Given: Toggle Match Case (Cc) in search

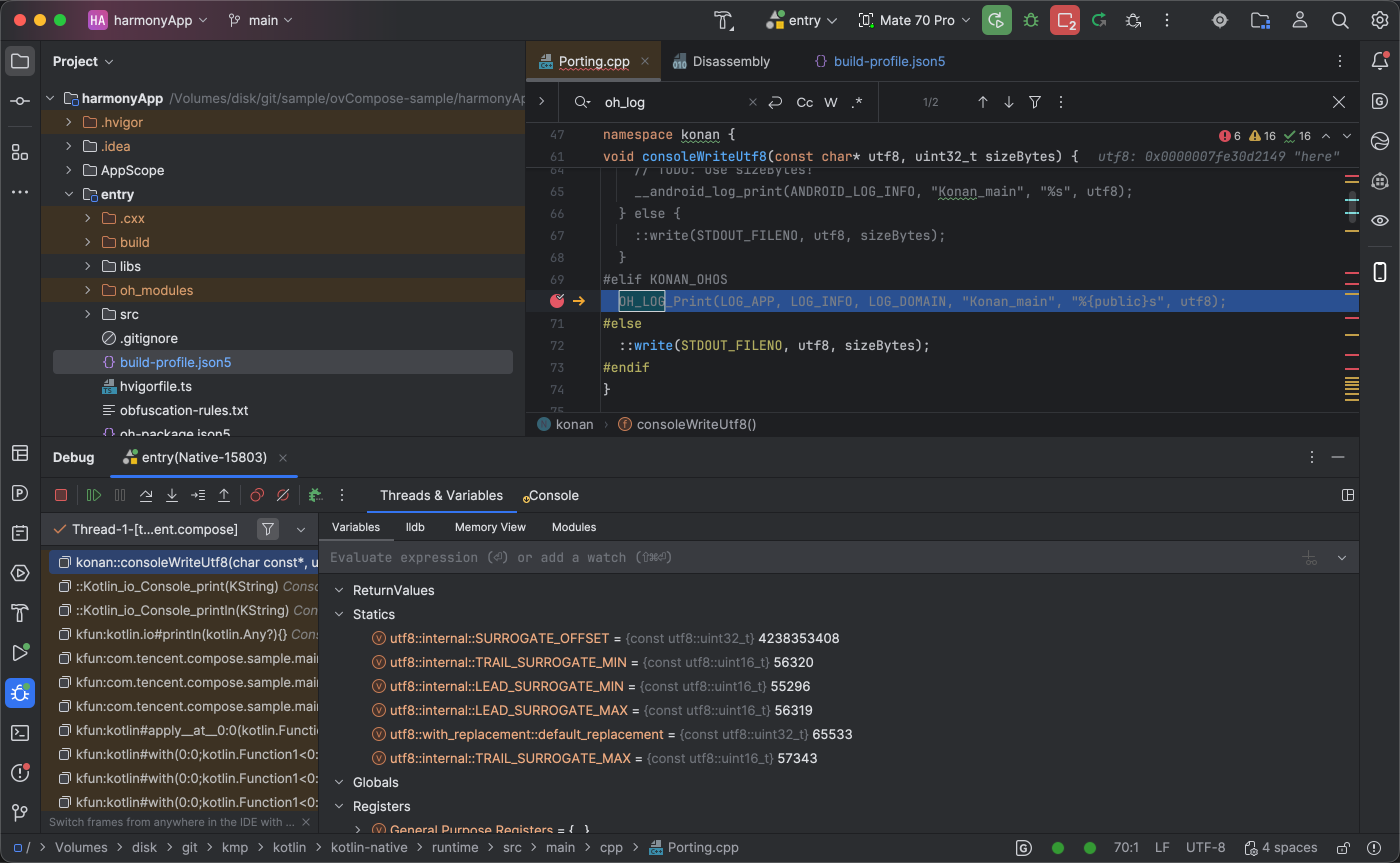Looking at the screenshot, I should point(803,102).
